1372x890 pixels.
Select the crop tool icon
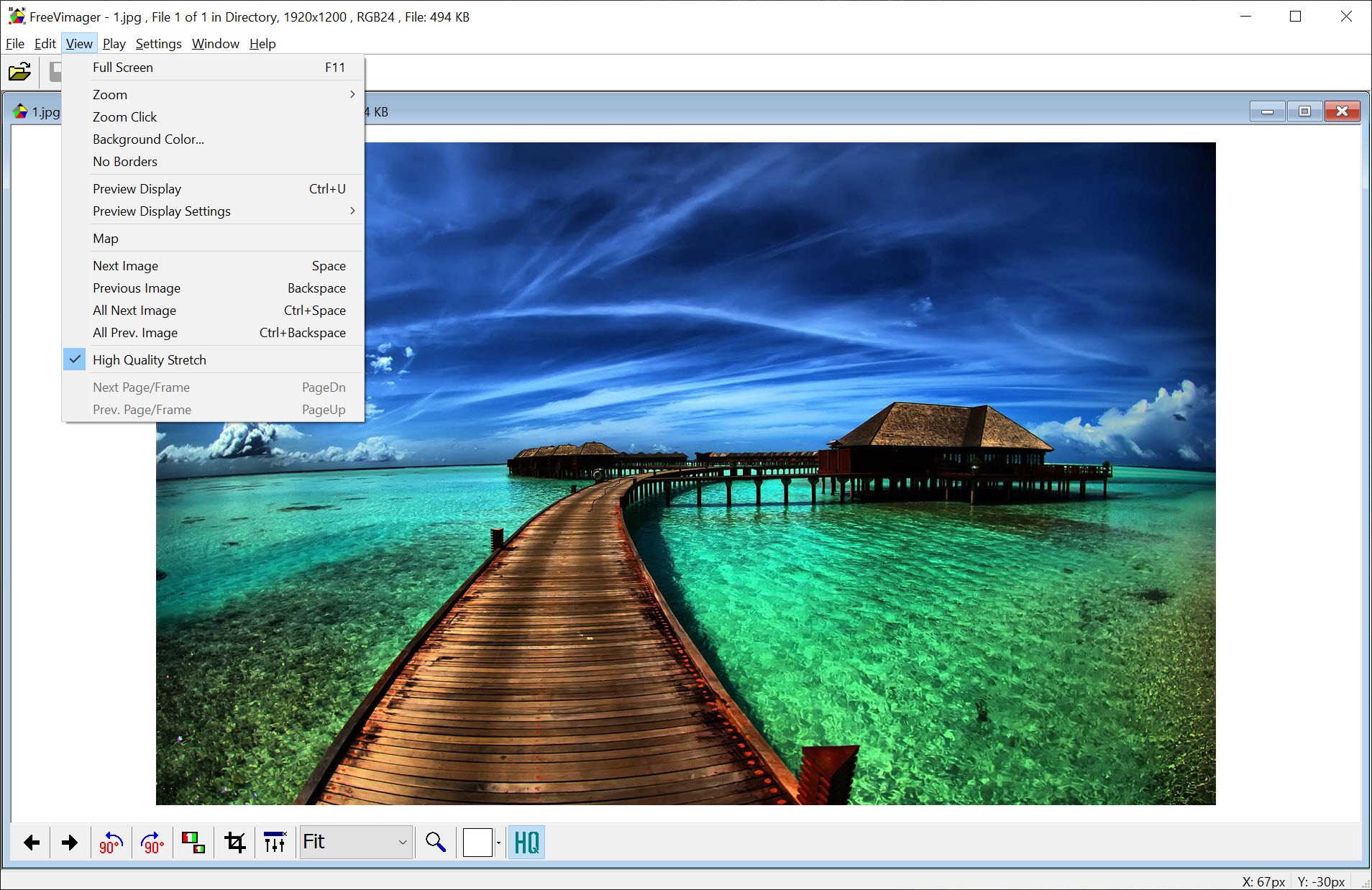click(235, 843)
